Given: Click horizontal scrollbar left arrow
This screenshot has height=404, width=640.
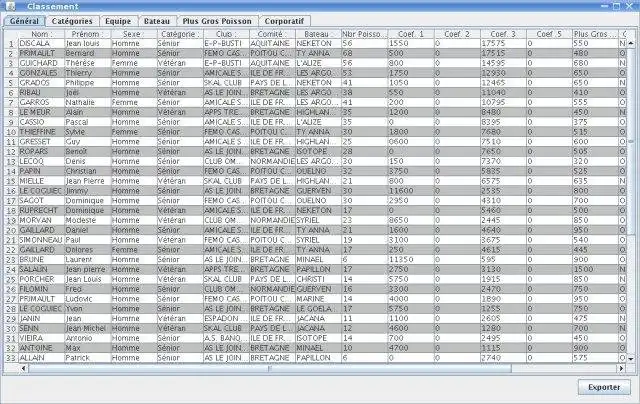Looking at the screenshot, I should point(23,368).
